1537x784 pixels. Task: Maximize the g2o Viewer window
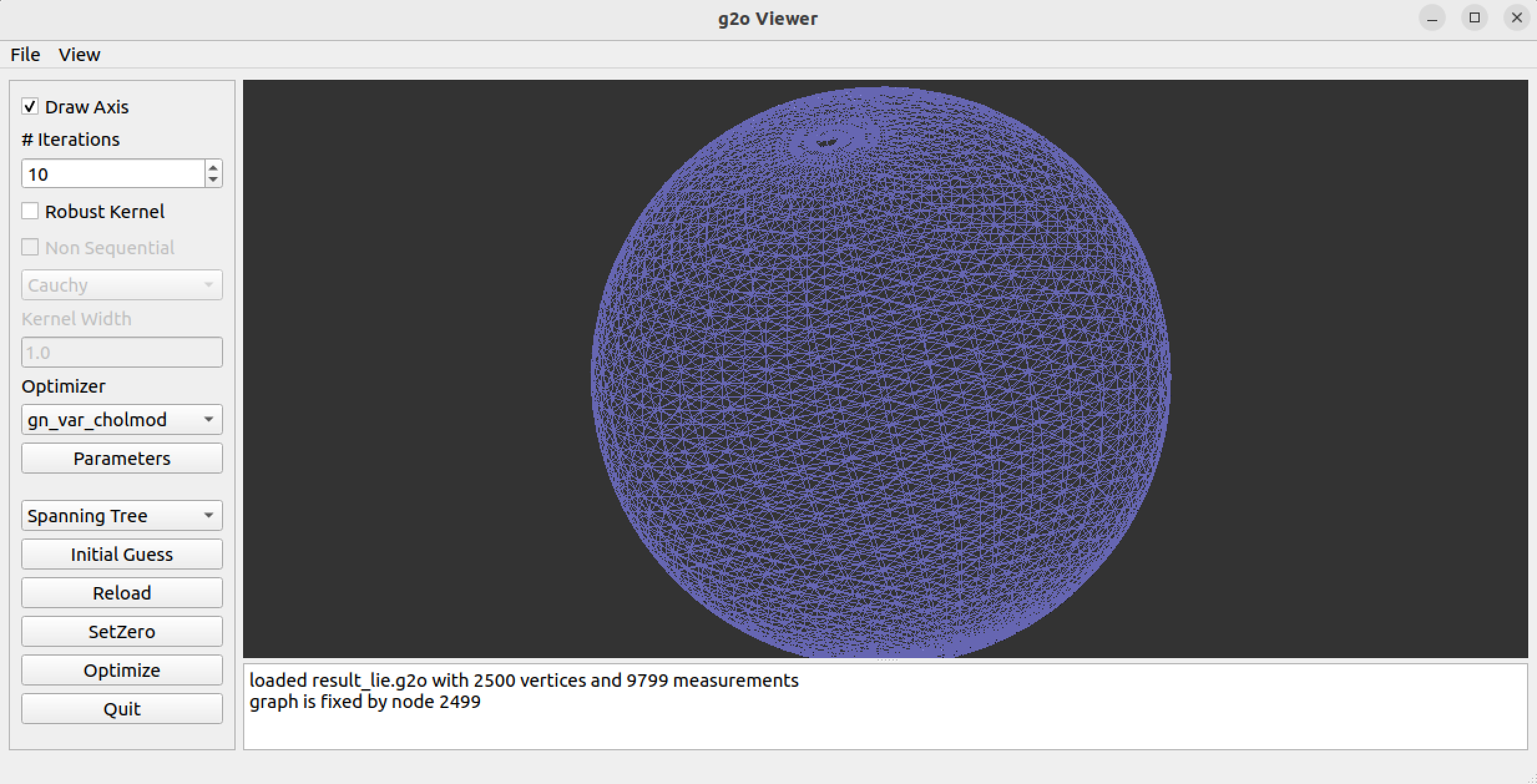tap(1474, 18)
